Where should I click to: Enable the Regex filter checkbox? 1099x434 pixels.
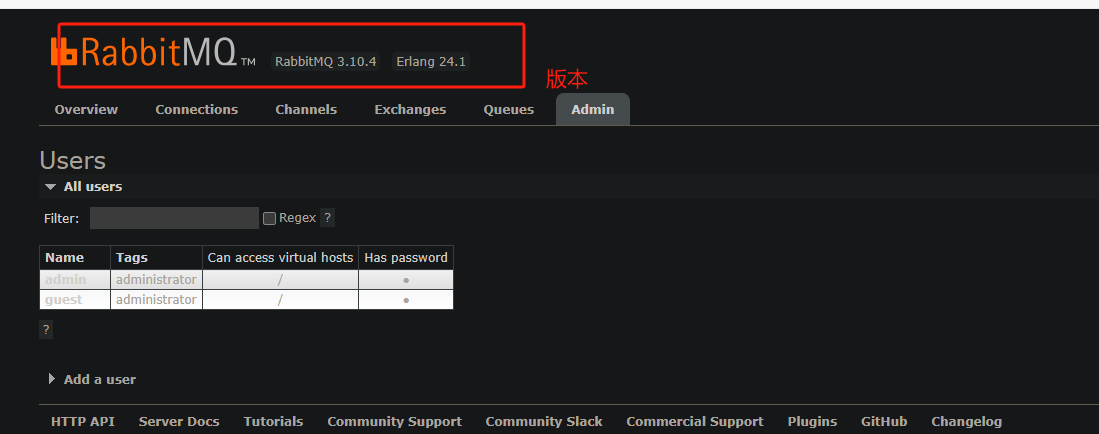(269, 219)
